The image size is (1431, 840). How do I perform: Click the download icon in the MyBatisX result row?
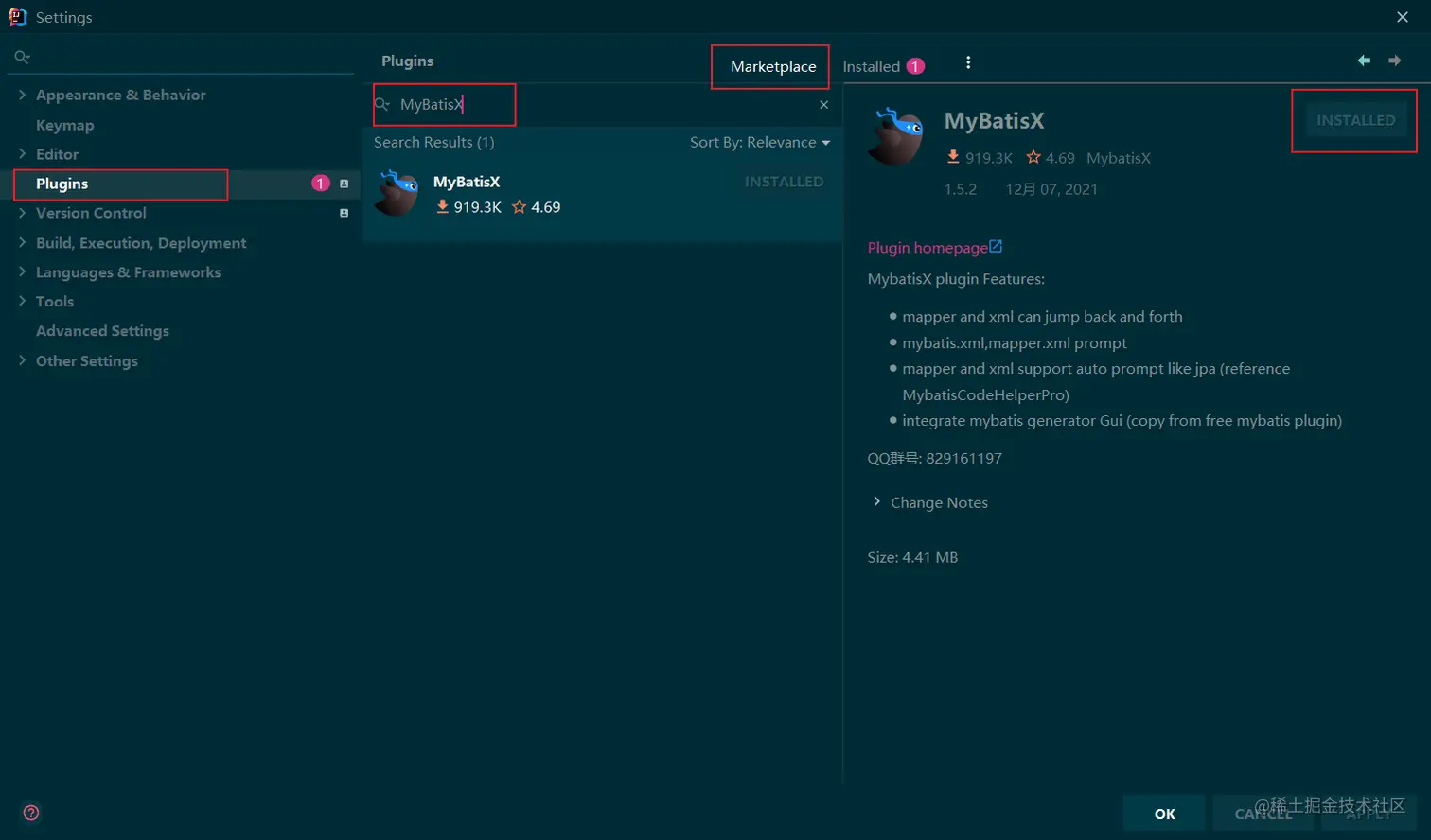pos(442,206)
